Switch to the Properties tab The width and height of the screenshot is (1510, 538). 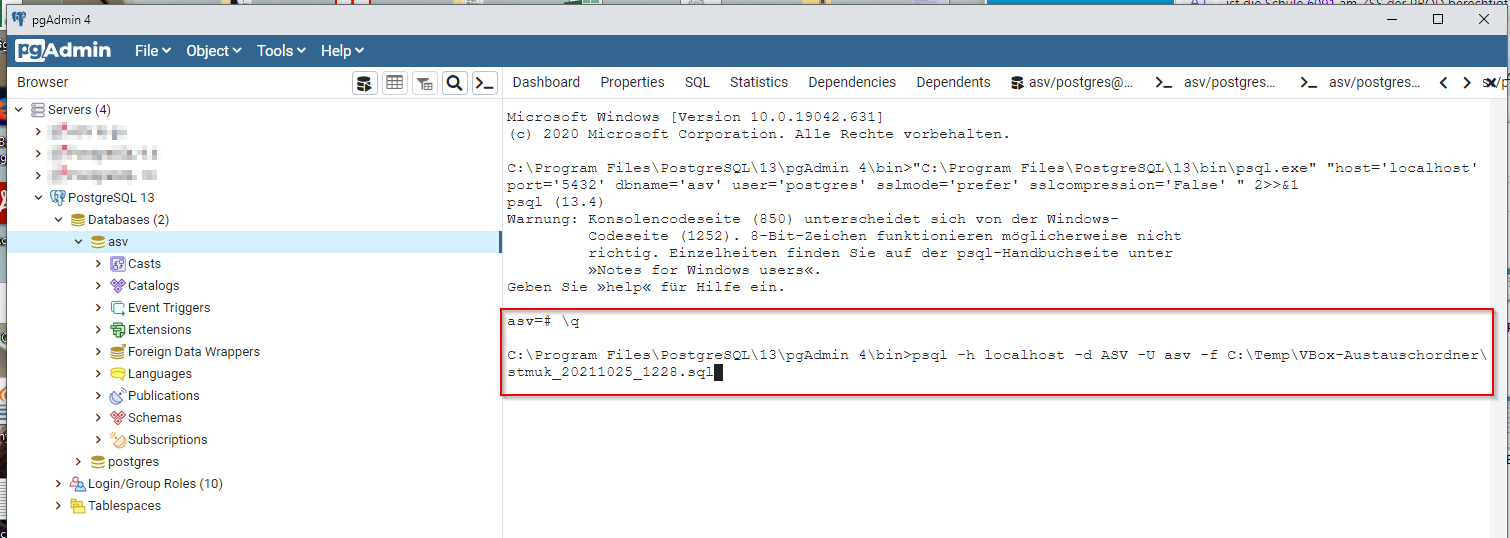click(x=632, y=82)
